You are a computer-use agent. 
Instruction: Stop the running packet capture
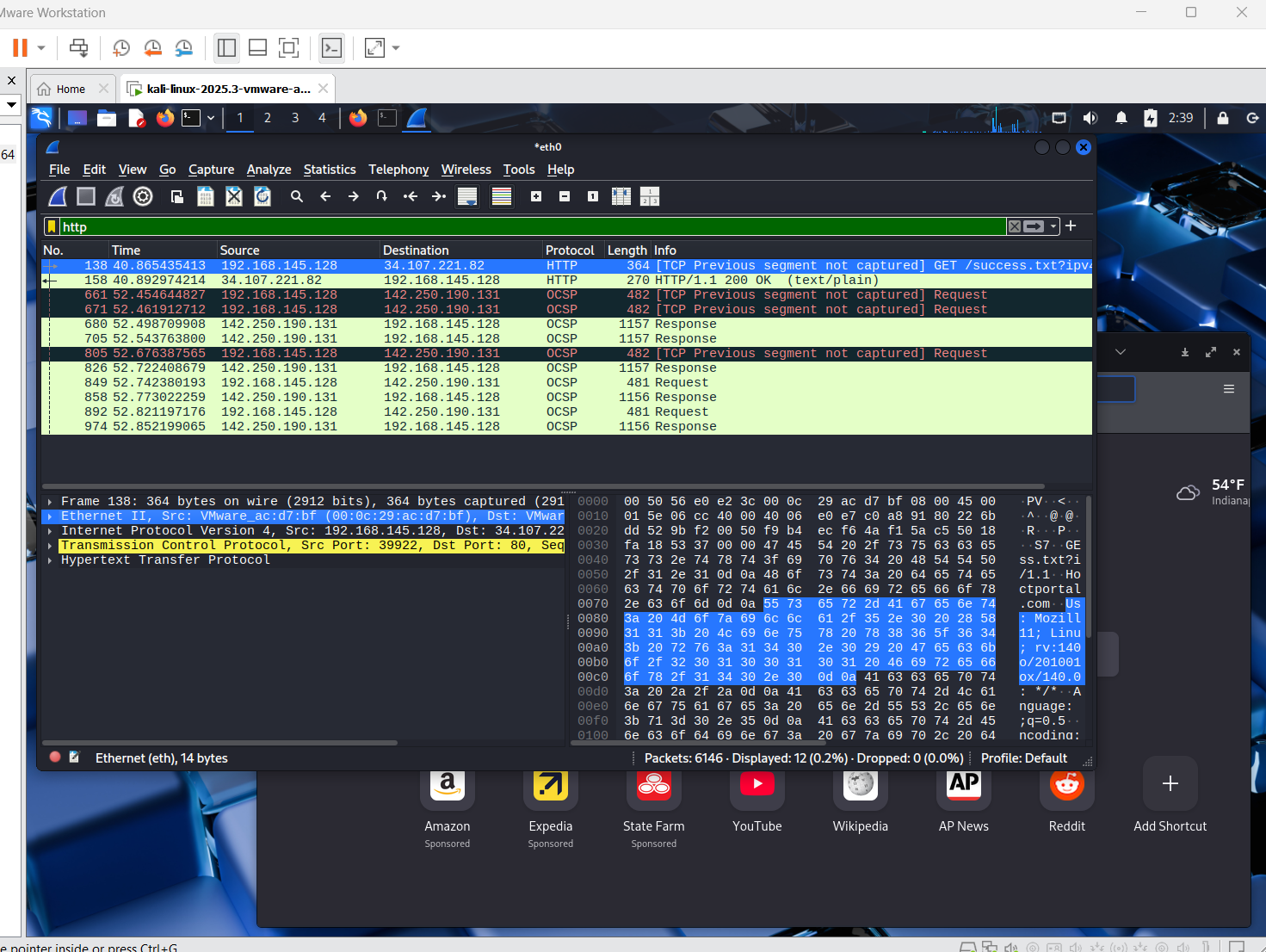point(86,197)
